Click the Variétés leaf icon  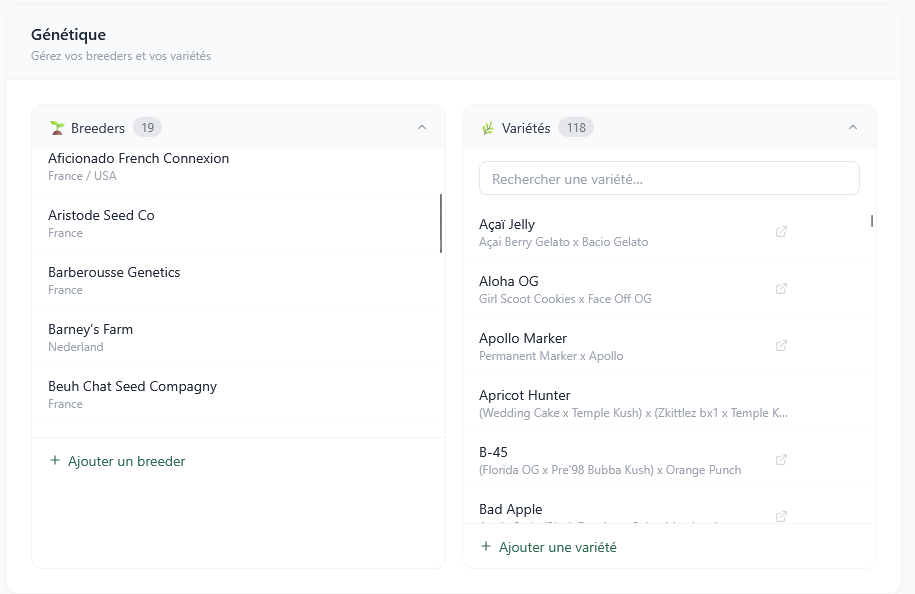click(x=488, y=128)
